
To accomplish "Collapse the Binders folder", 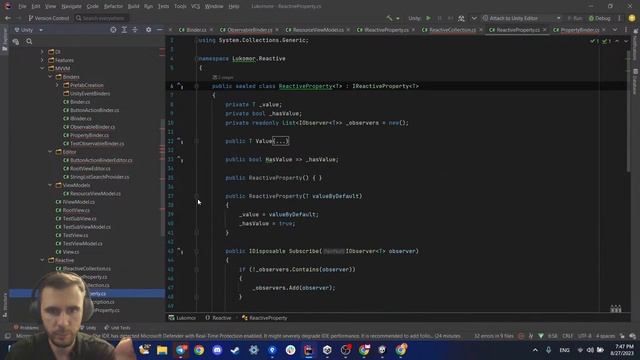I will tap(50, 77).
